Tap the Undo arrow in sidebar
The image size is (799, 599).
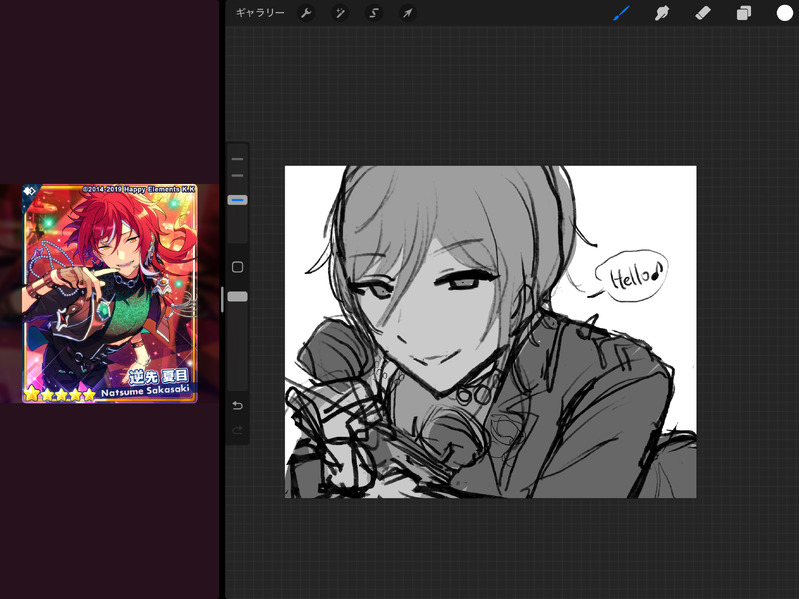pos(237,405)
